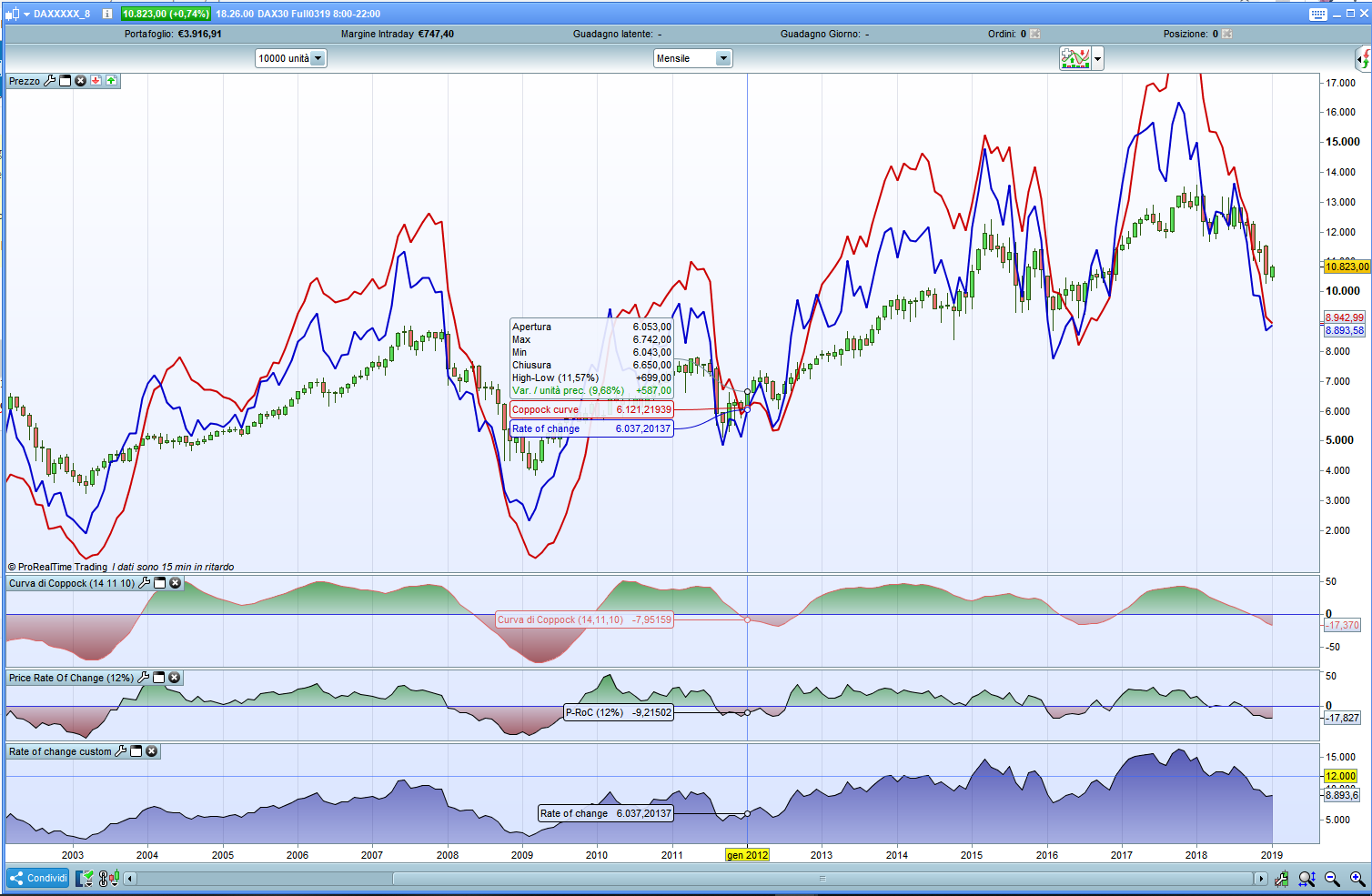Maximize the Rate of change custom panel
1372x896 pixels.
pyautogui.click(x=136, y=751)
